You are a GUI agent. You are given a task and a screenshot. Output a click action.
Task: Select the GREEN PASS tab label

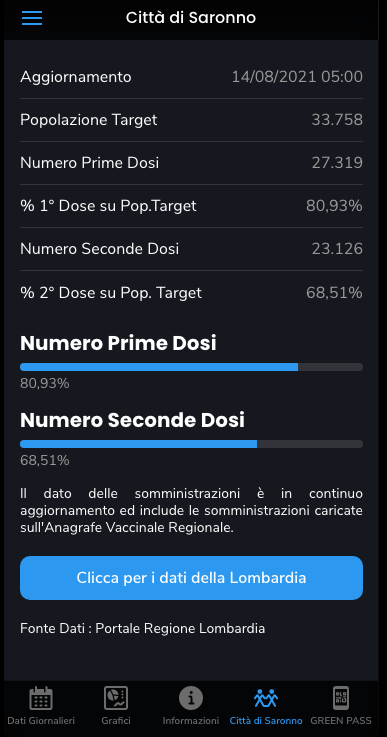pos(341,721)
